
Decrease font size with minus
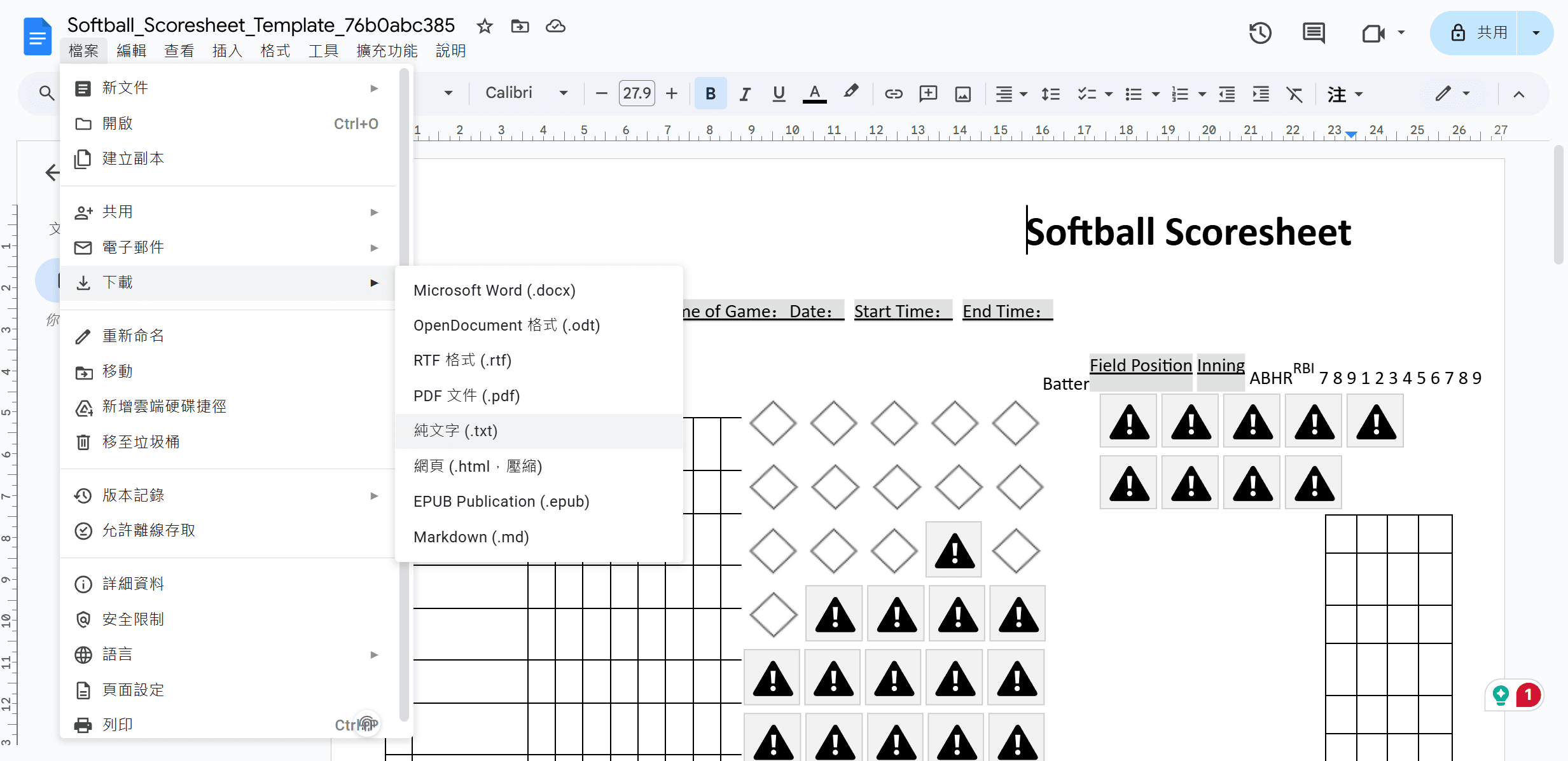(x=601, y=93)
